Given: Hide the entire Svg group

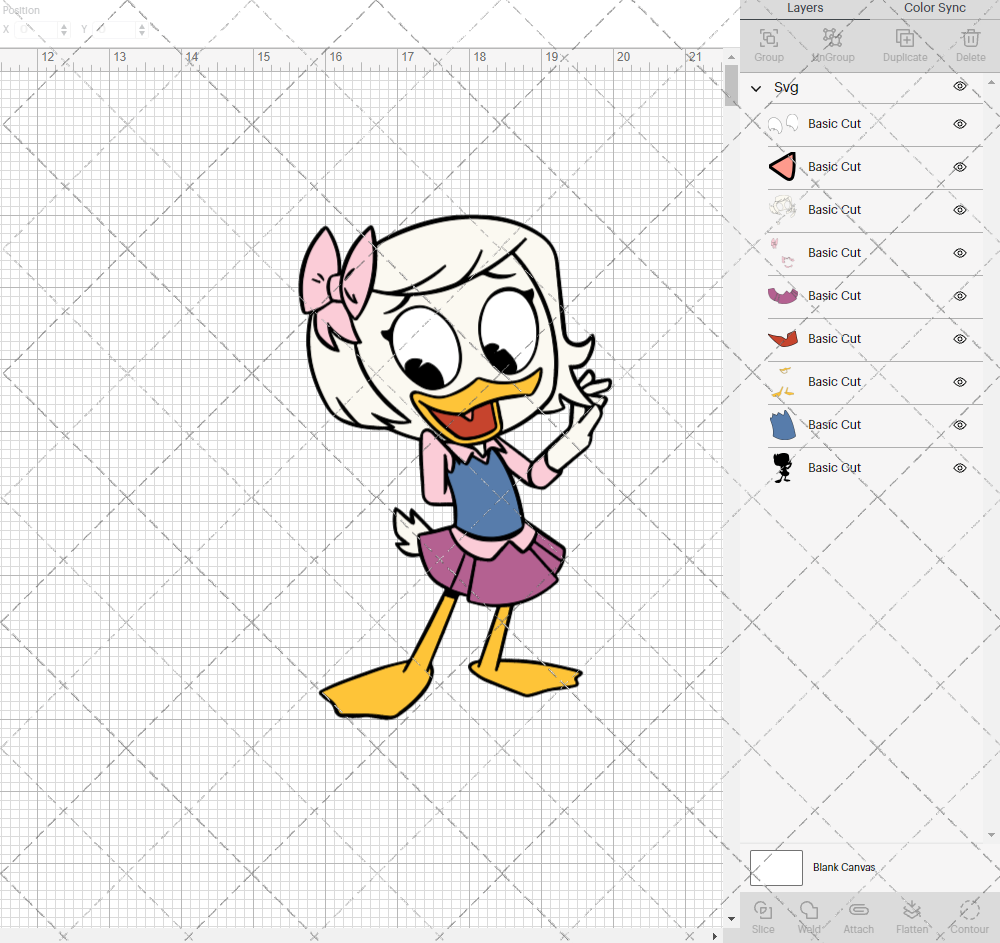Looking at the screenshot, I should (x=960, y=86).
